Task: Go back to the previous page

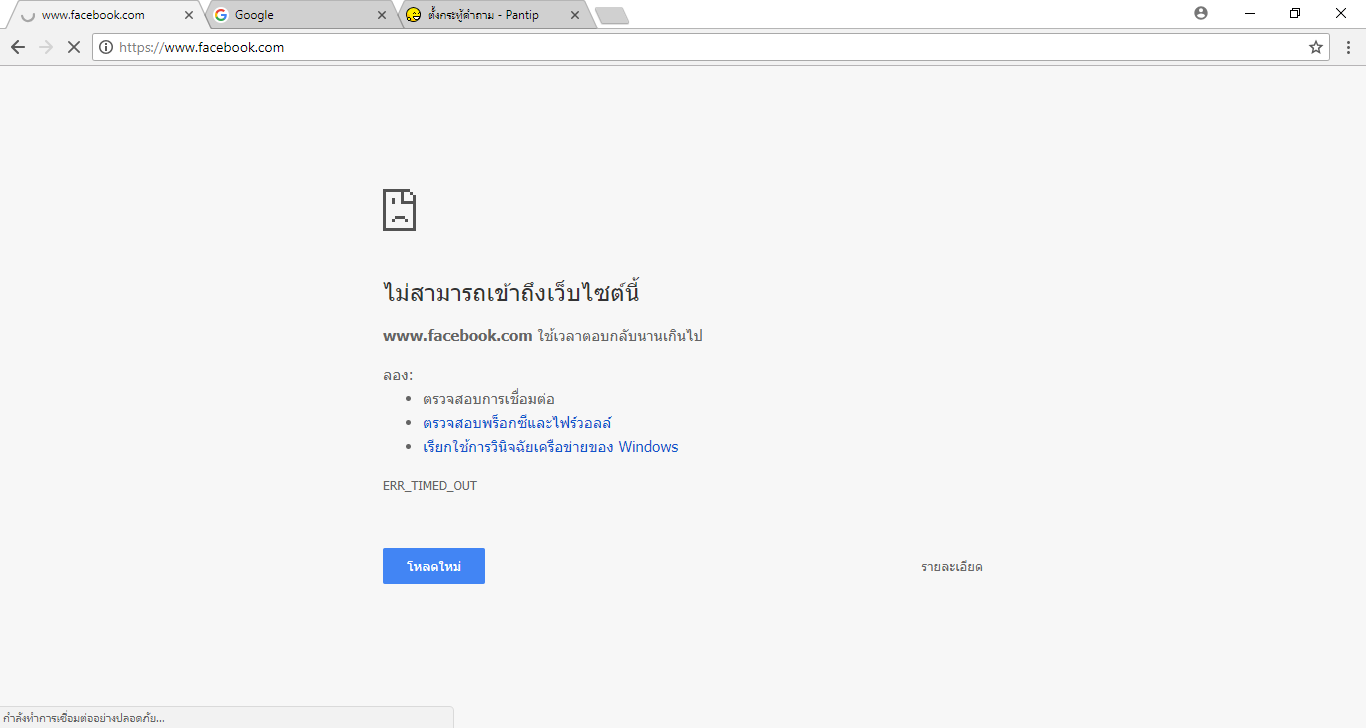Action: [x=18, y=47]
